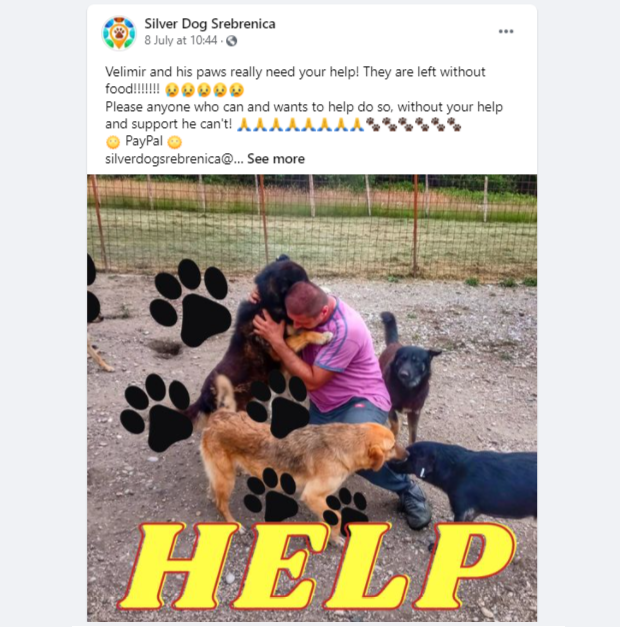Expand the post text with See more
This screenshot has height=627, width=620.
pyautogui.click(x=276, y=159)
